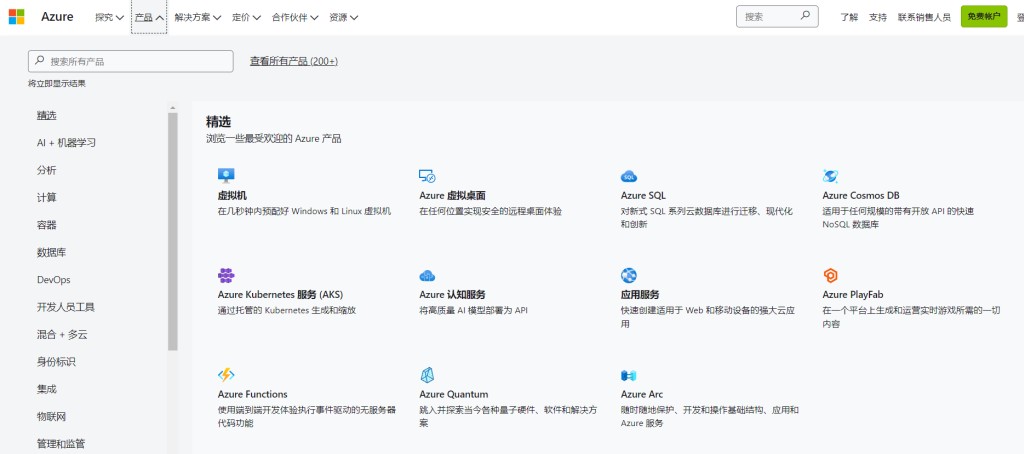Select the 混合 + 多云 category
Image resolution: width=1024 pixels, height=454 pixels.
click(x=62, y=334)
